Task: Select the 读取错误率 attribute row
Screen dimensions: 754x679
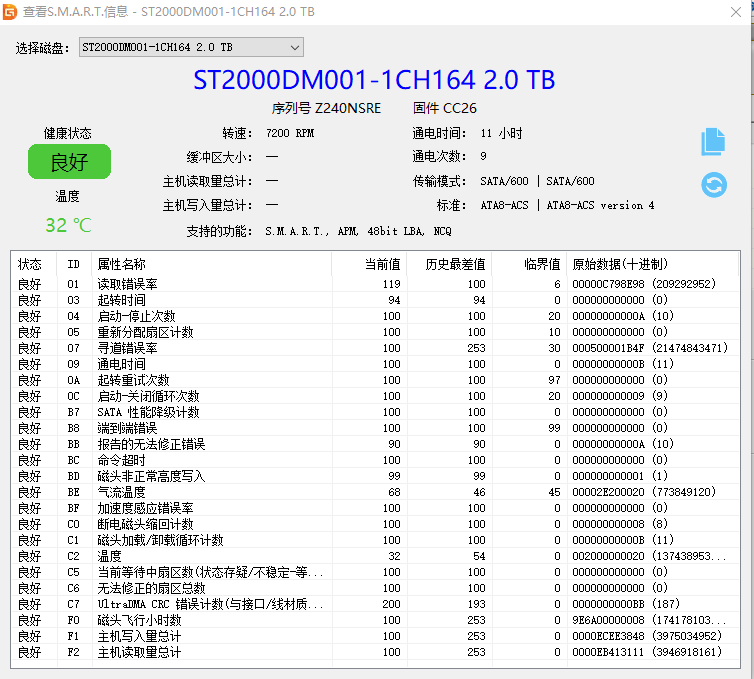Action: pos(375,284)
